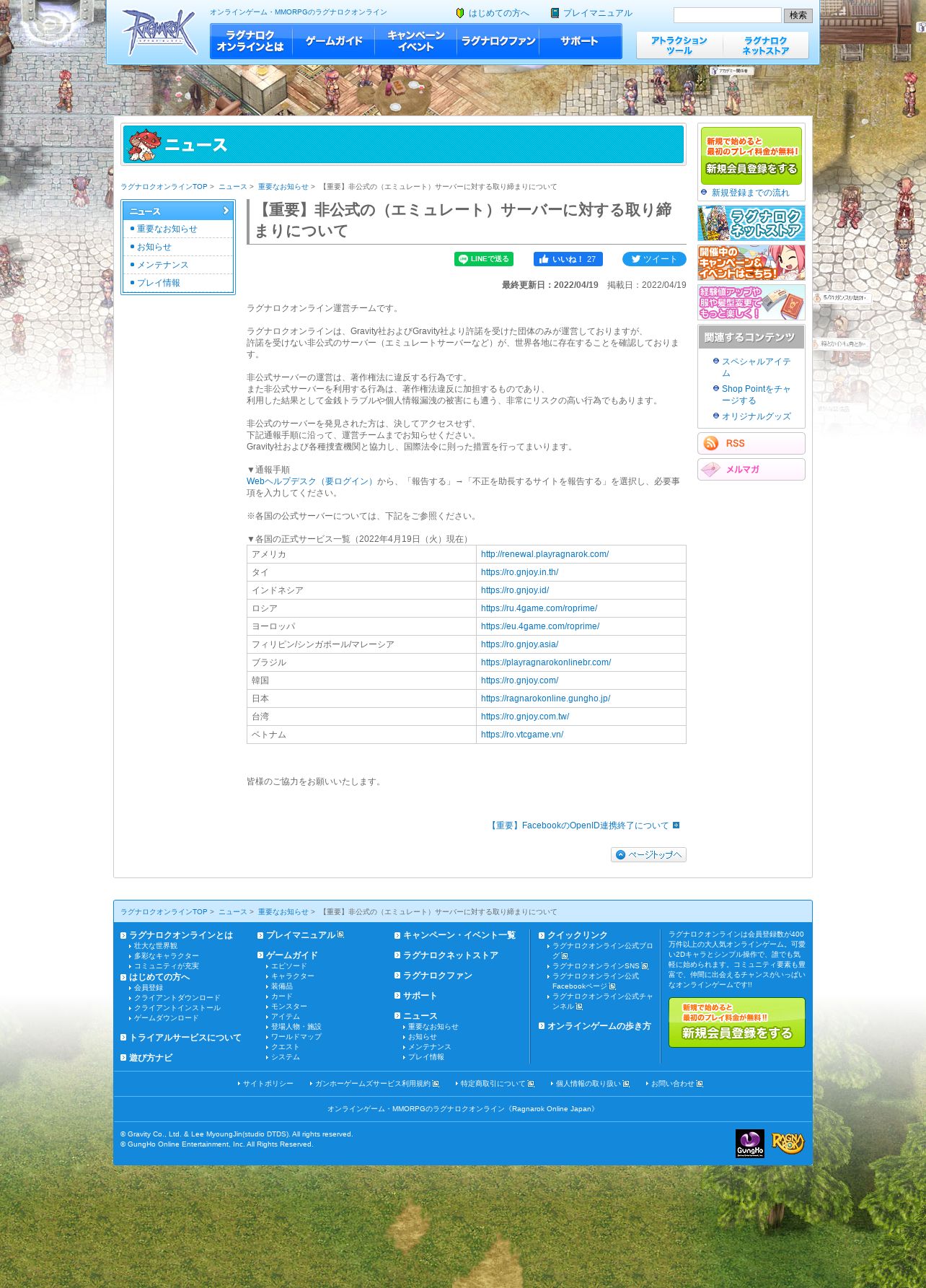Open the ro.gnjoy.asia link
This screenshot has width=926, height=1288.
[x=519, y=644]
